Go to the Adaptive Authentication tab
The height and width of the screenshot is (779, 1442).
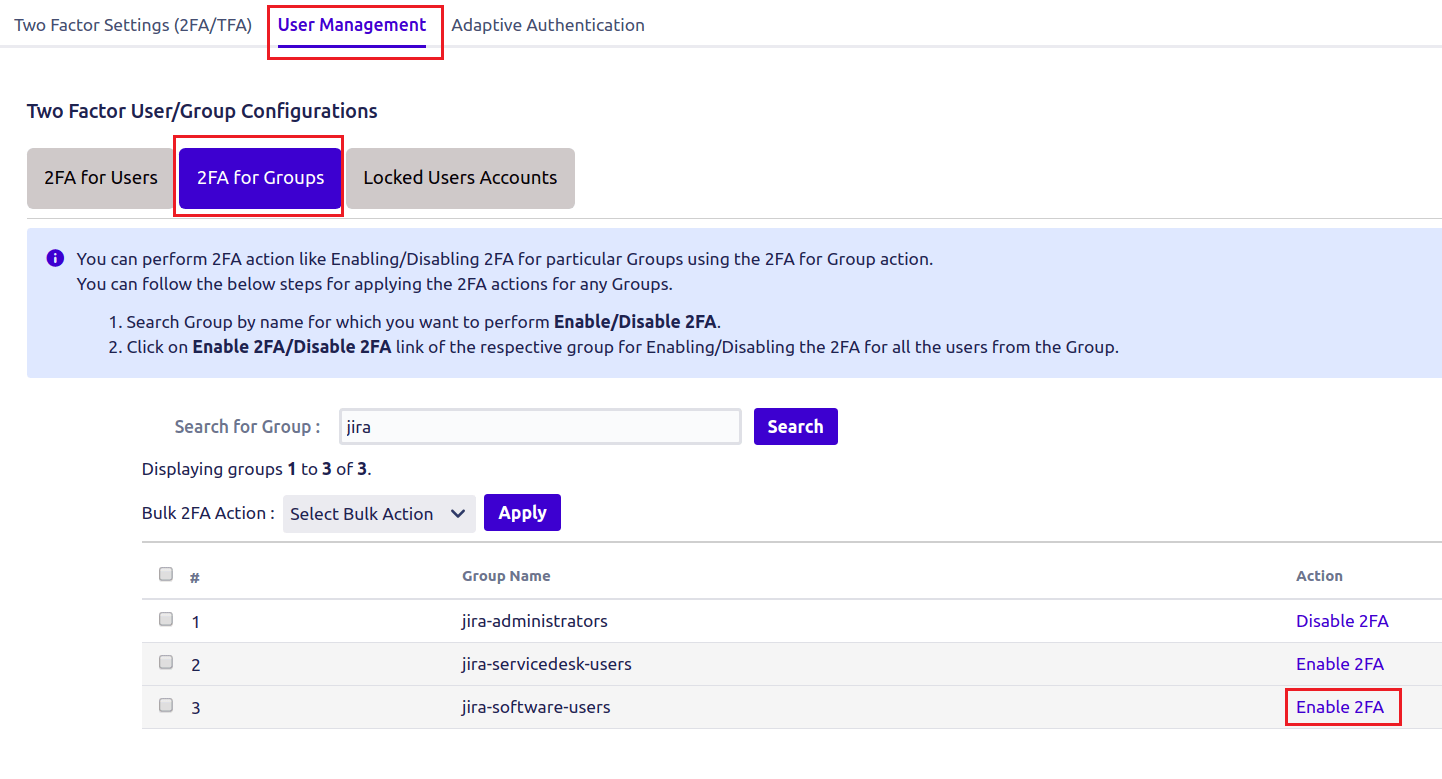tap(548, 25)
